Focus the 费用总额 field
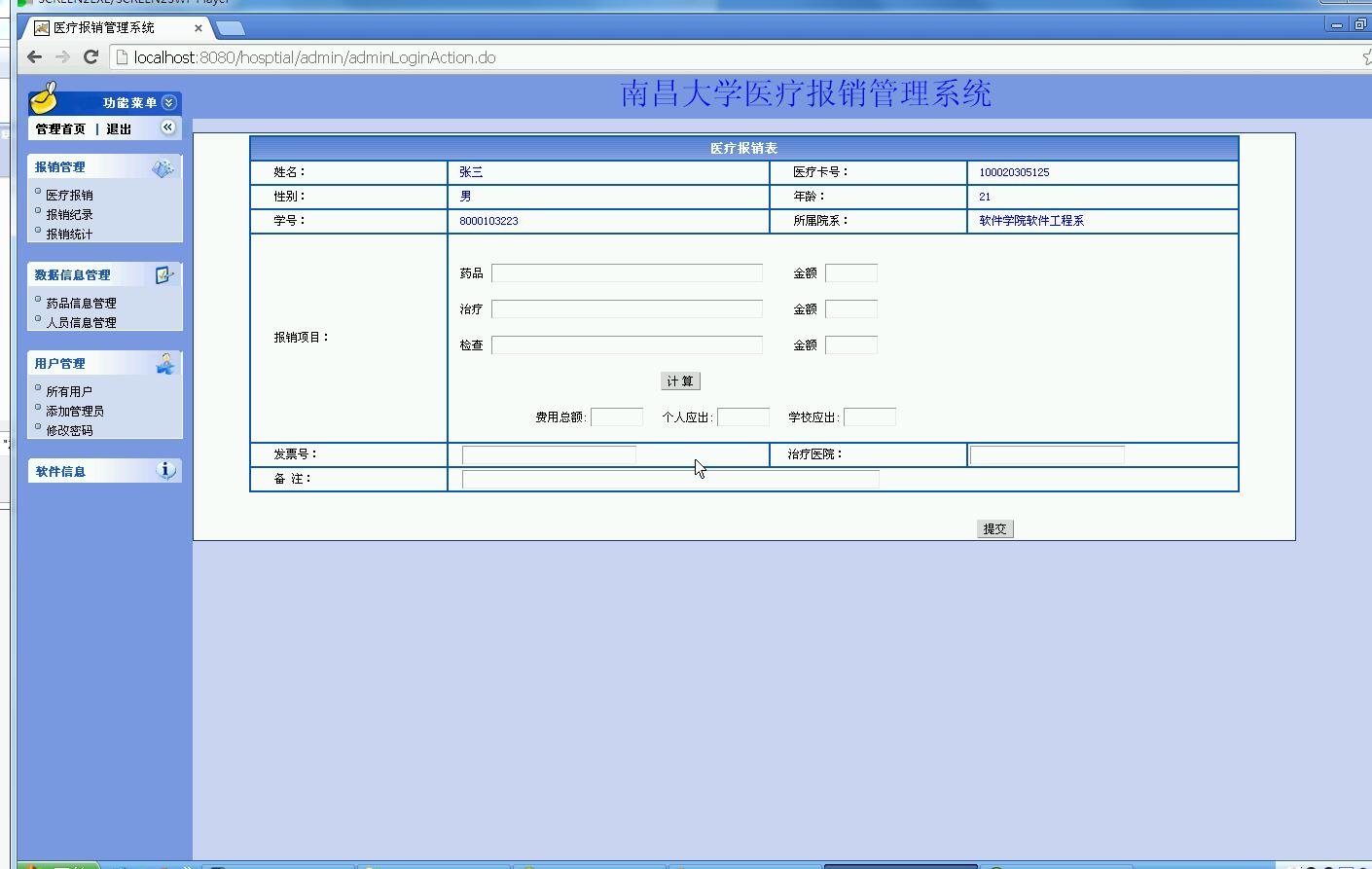Image resolution: width=1372 pixels, height=869 pixels. (617, 417)
